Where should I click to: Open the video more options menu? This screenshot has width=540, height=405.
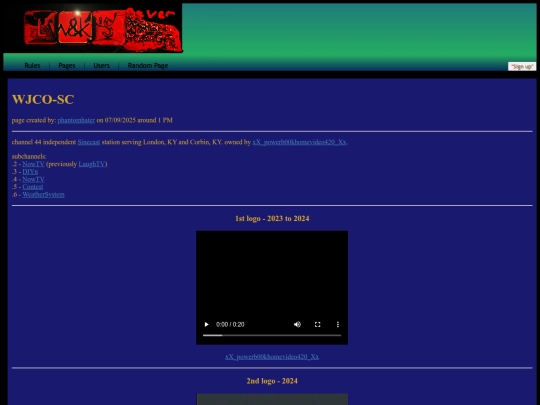[338, 324]
